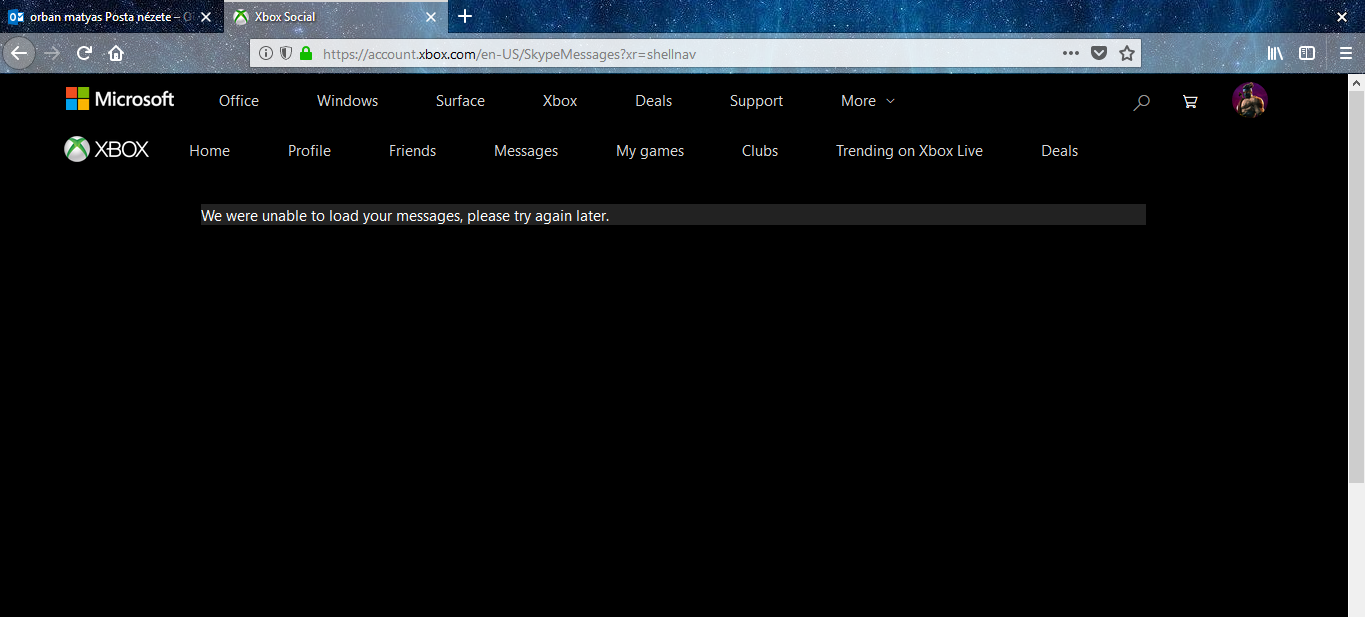View the green padlock connection details

coord(306,53)
